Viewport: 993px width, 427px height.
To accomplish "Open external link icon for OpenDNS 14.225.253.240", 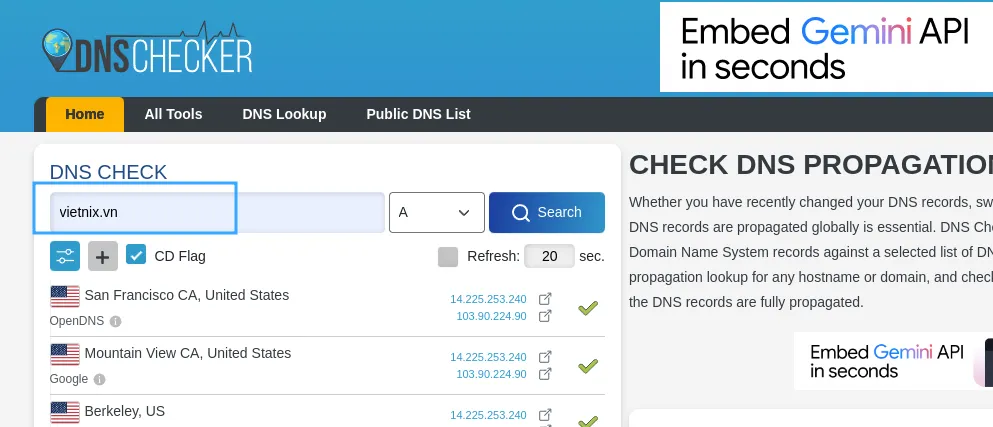I will pos(545,299).
